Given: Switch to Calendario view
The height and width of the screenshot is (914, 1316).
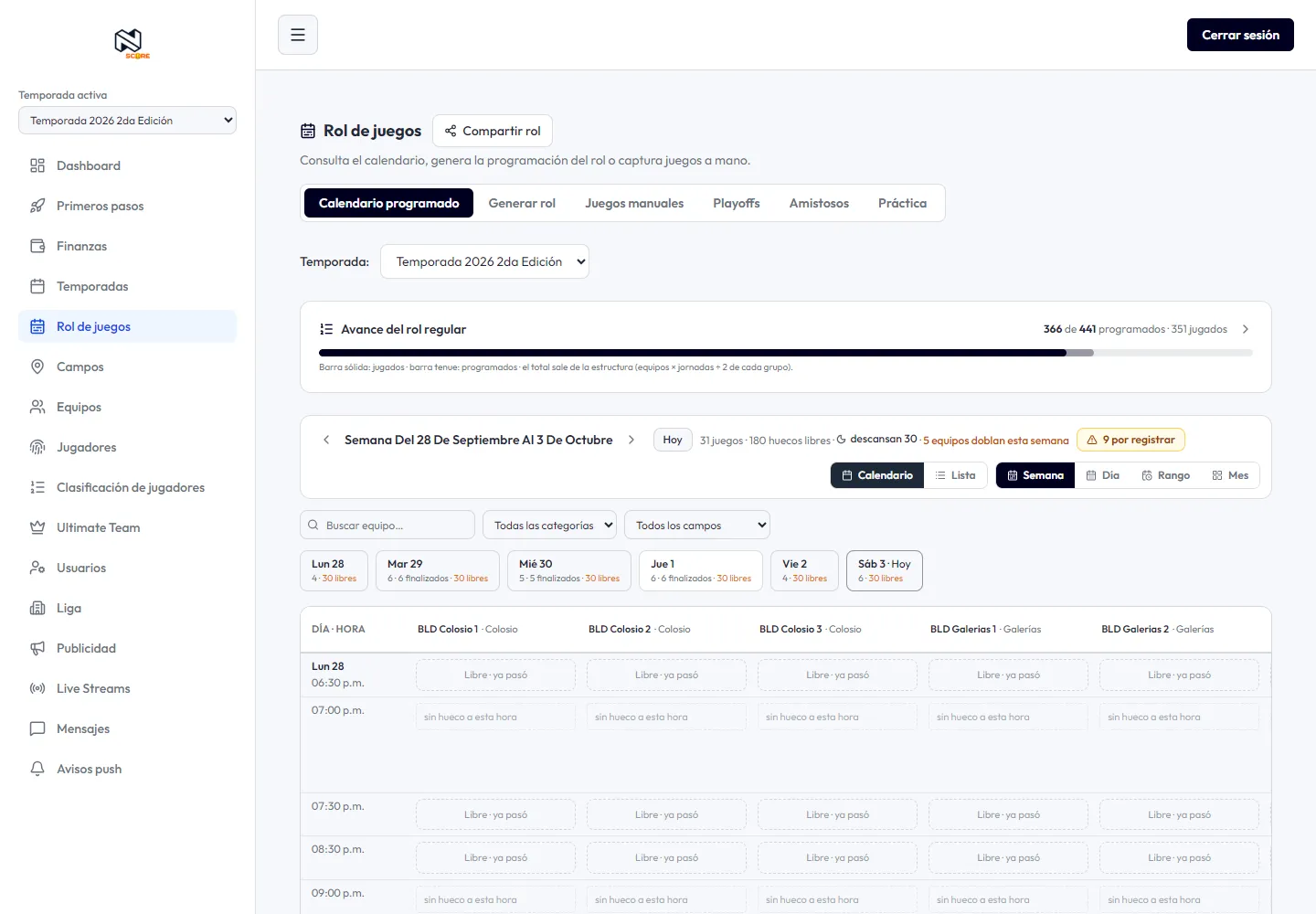Looking at the screenshot, I should 877,475.
